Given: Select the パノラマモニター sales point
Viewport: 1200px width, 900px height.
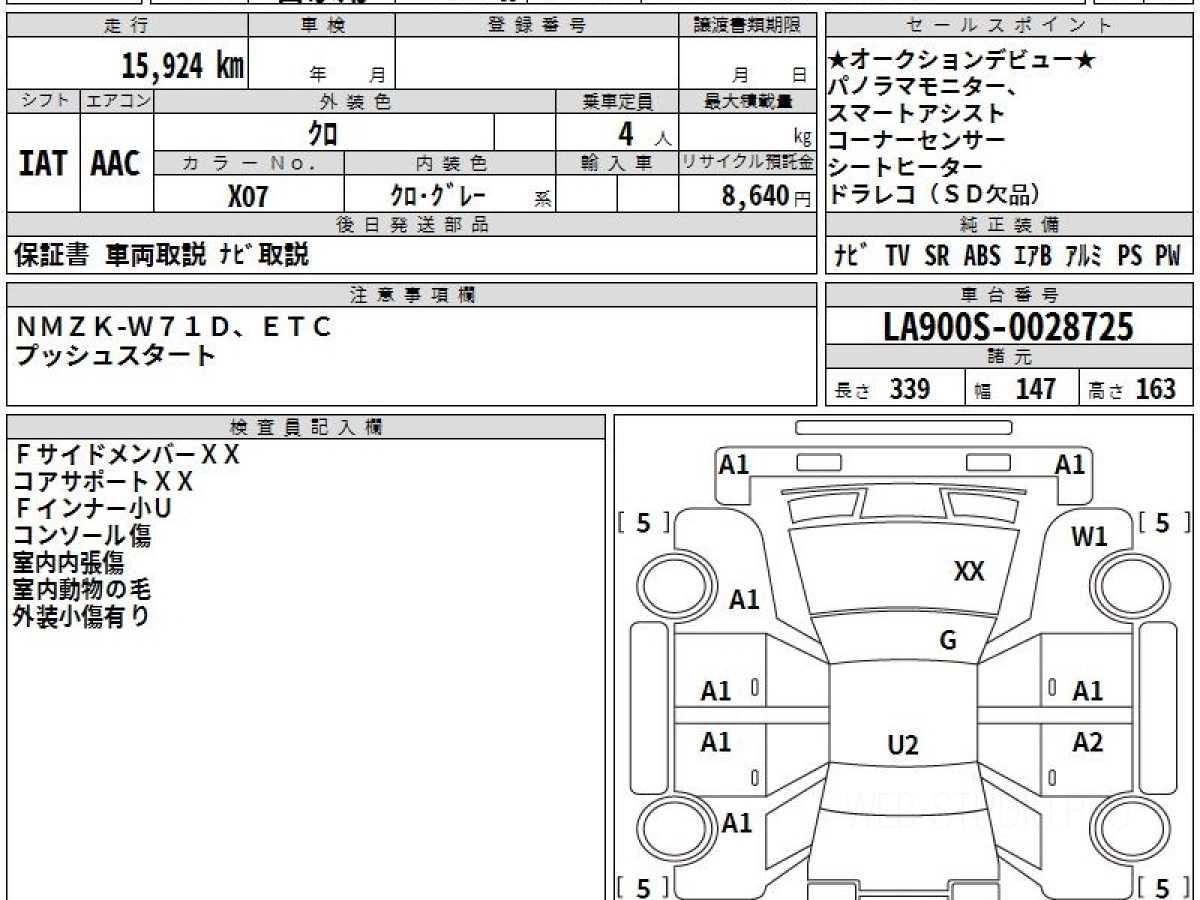Looking at the screenshot, I should (x=924, y=88).
